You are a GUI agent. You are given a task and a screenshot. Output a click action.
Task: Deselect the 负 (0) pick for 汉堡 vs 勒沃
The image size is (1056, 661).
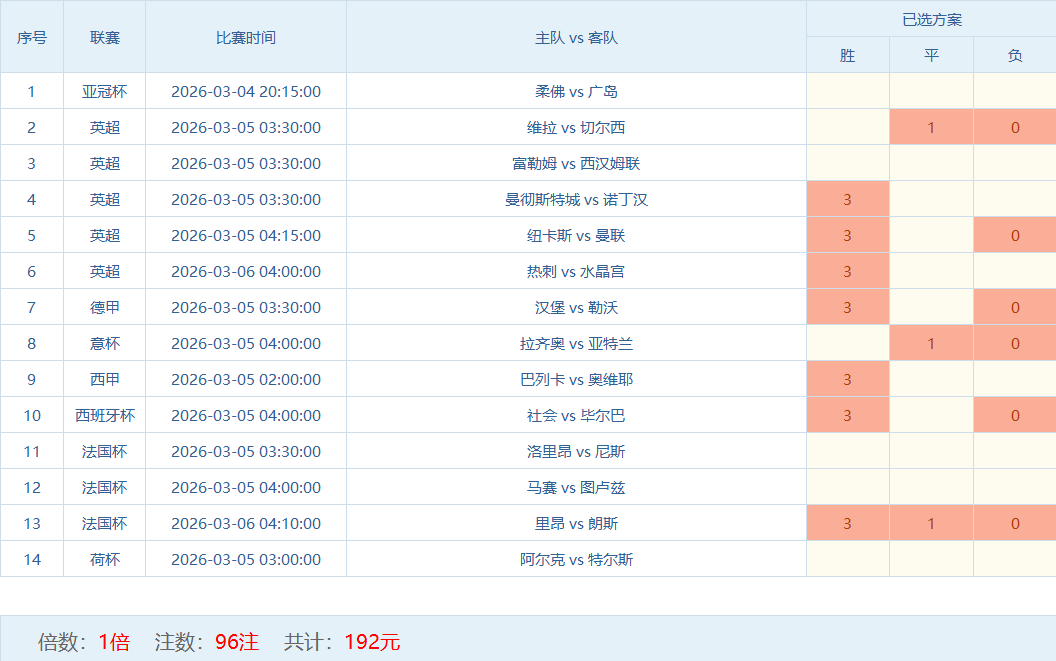pos(1014,307)
